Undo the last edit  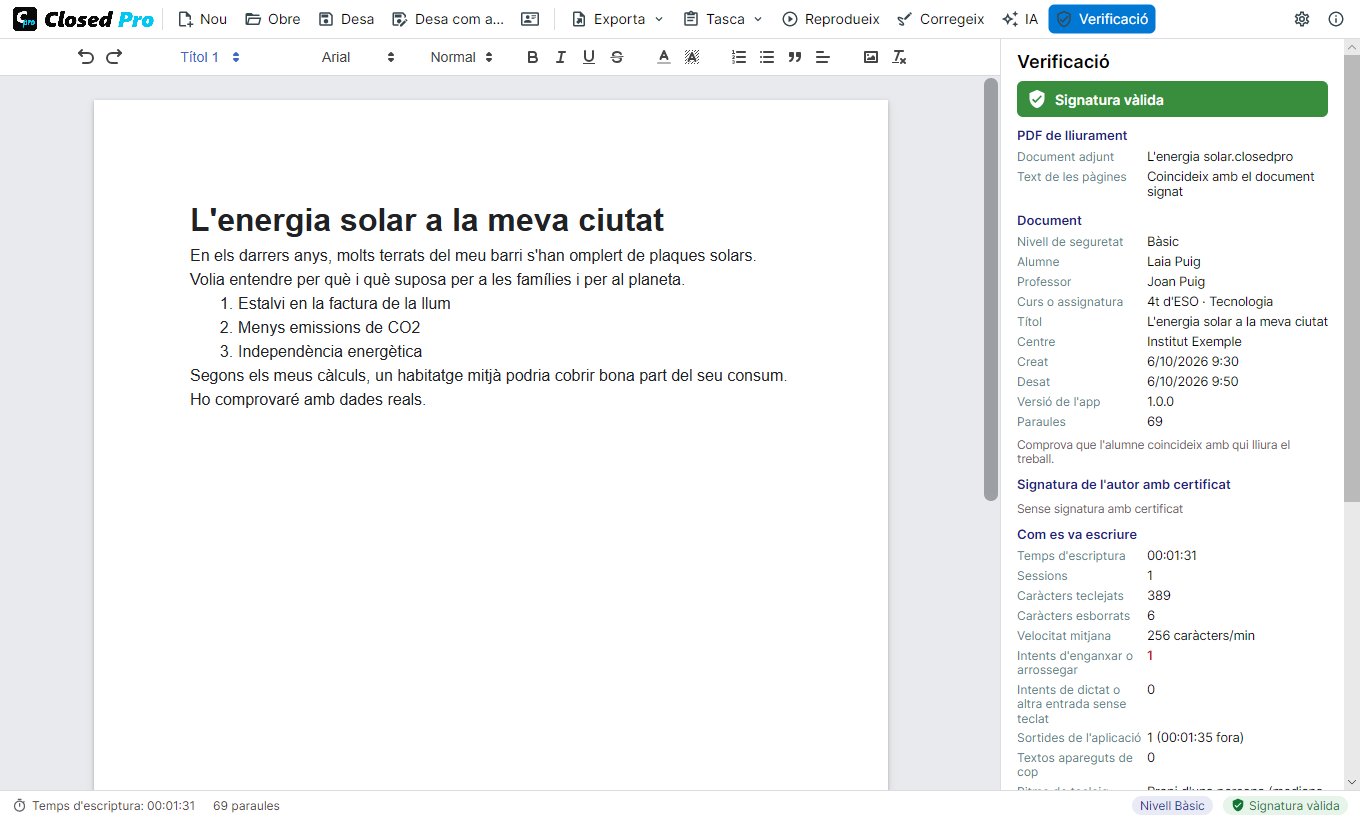click(86, 57)
